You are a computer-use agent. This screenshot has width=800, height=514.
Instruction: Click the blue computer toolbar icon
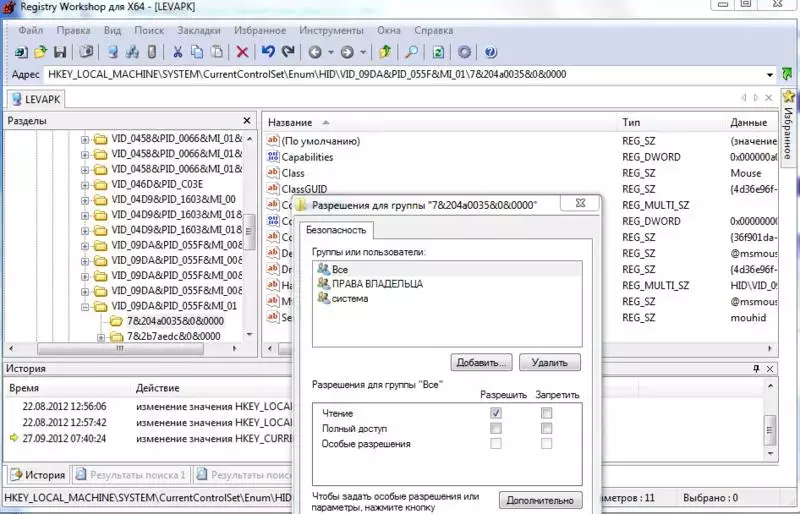pyautogui.click(x=113, y=52)
